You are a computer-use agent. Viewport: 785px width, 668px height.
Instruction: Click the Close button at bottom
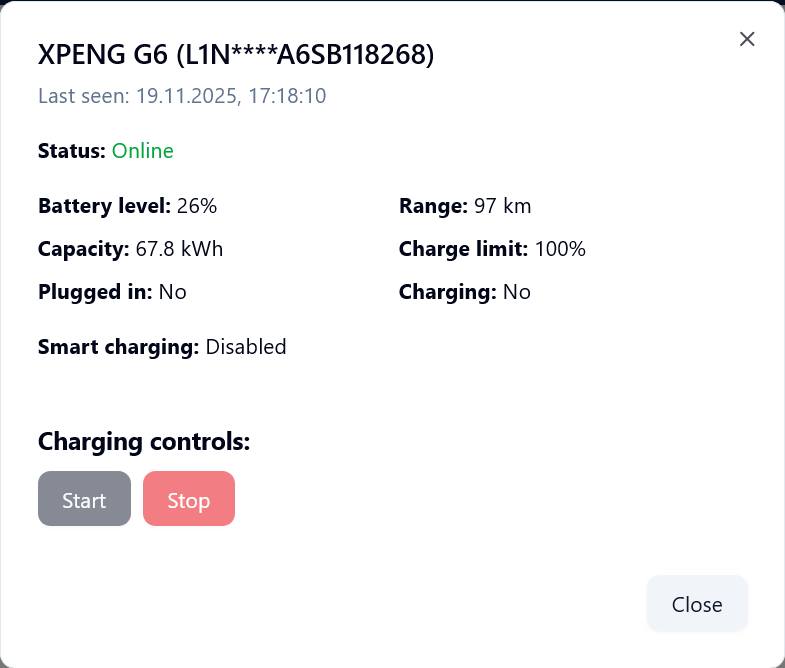(697, 604)
